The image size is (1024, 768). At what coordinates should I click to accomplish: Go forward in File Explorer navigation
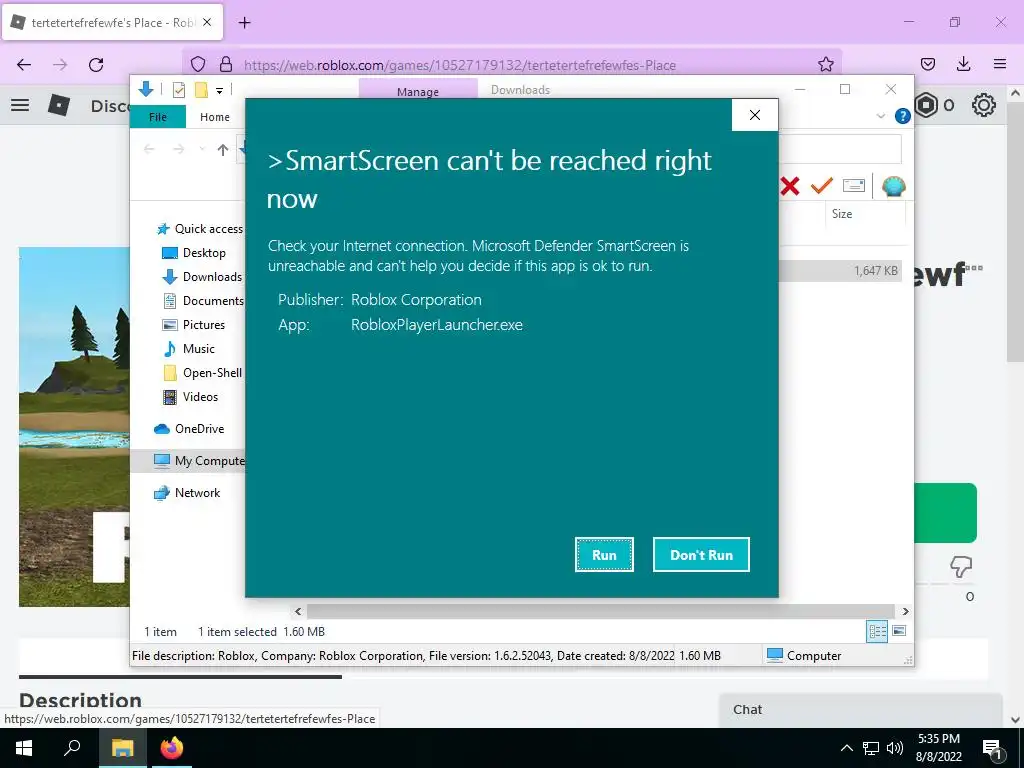click(178, 150)
